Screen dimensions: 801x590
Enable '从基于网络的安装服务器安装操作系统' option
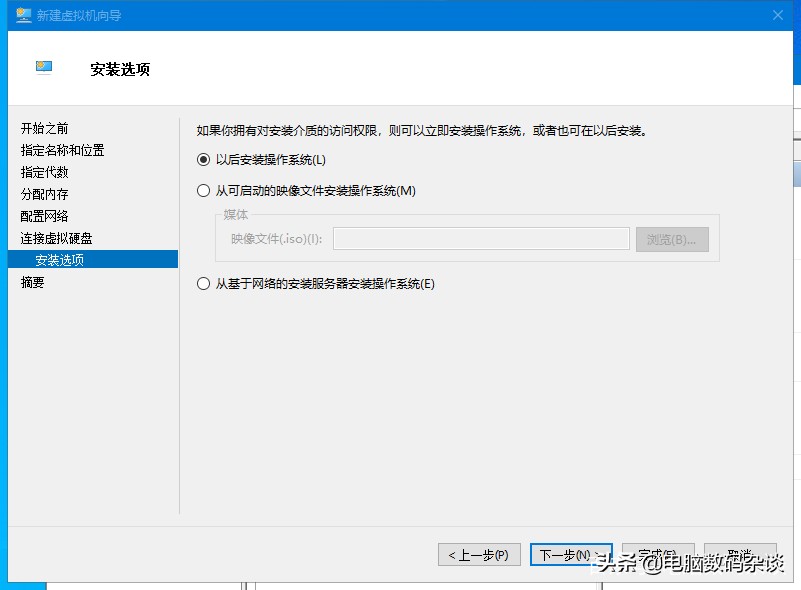[202, 284]
